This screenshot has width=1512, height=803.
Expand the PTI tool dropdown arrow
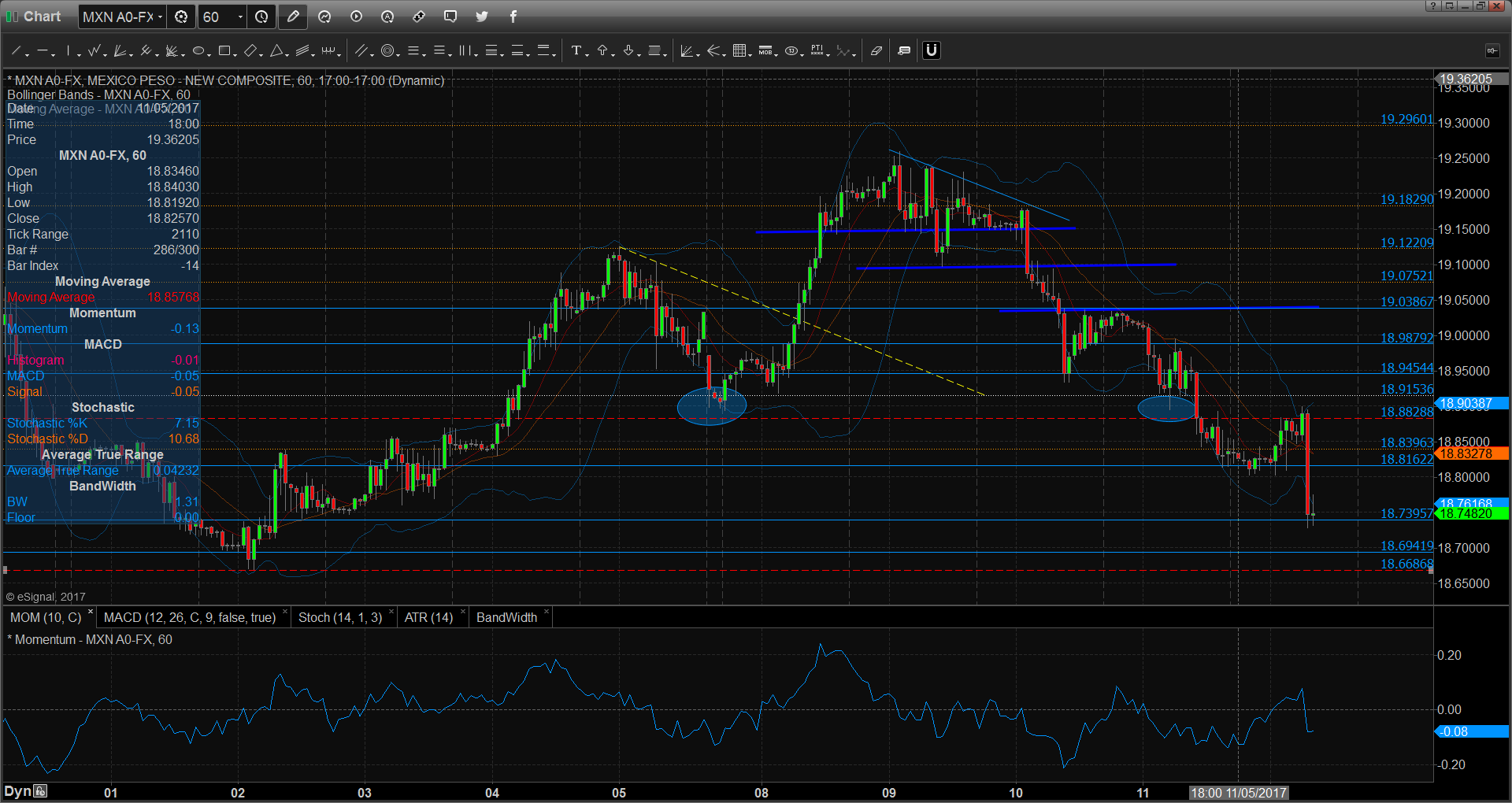(x=828, y=54)
